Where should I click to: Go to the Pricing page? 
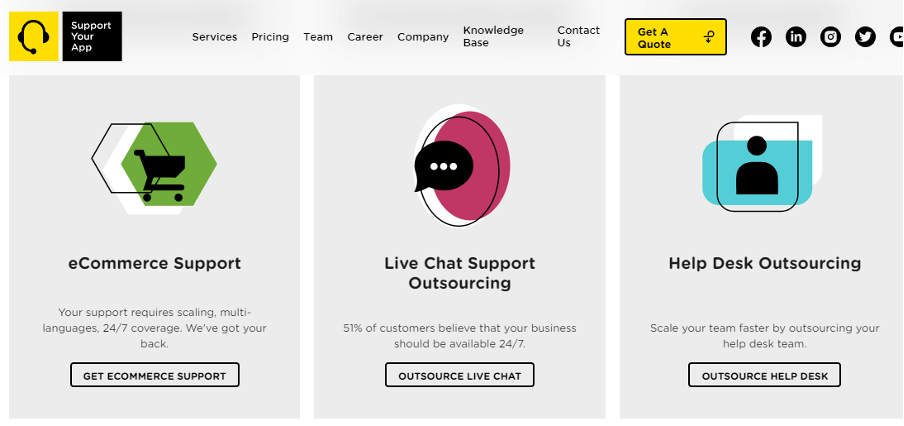point(270,37)
